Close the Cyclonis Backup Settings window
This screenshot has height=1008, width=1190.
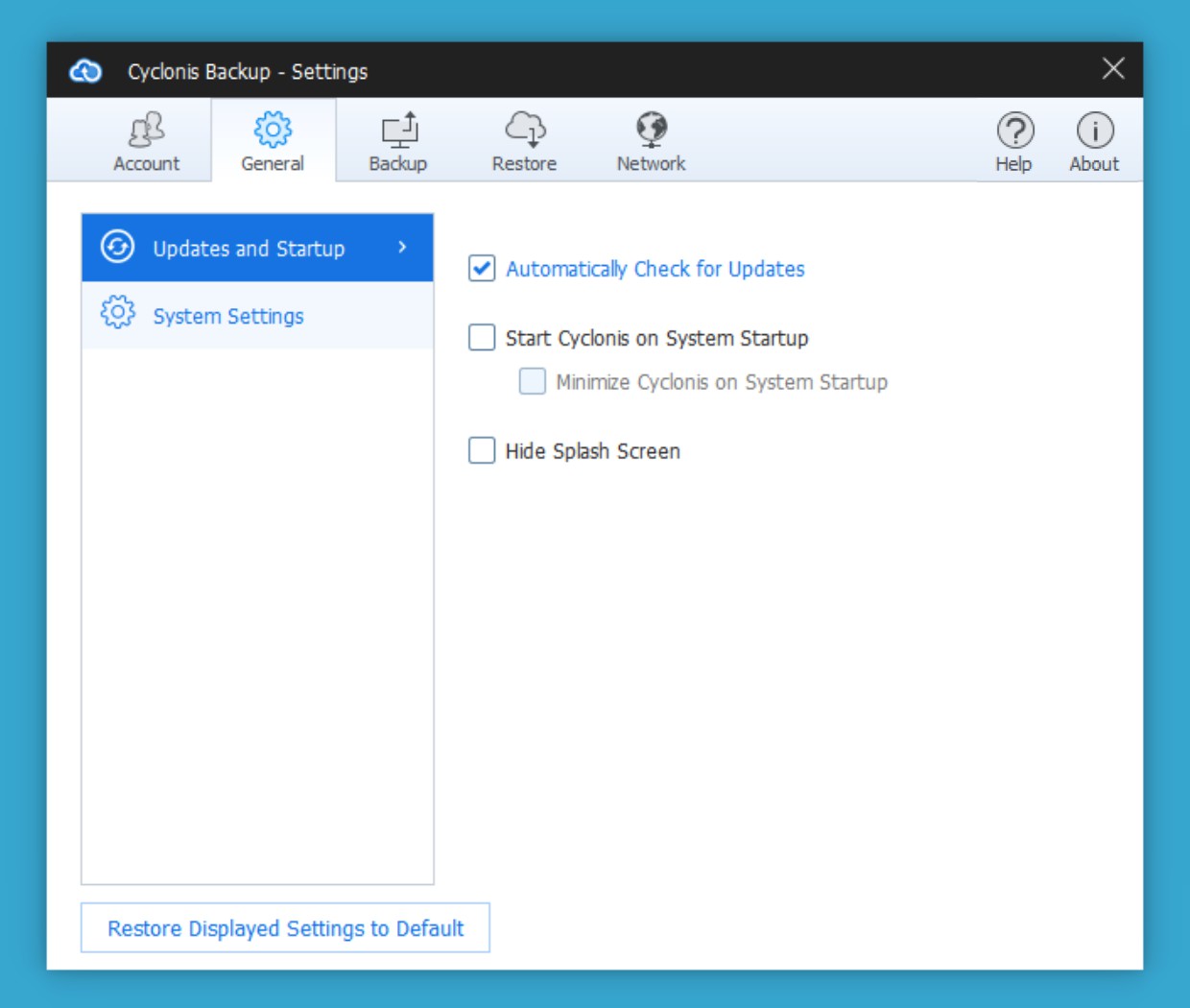(x=1113, y=69)
